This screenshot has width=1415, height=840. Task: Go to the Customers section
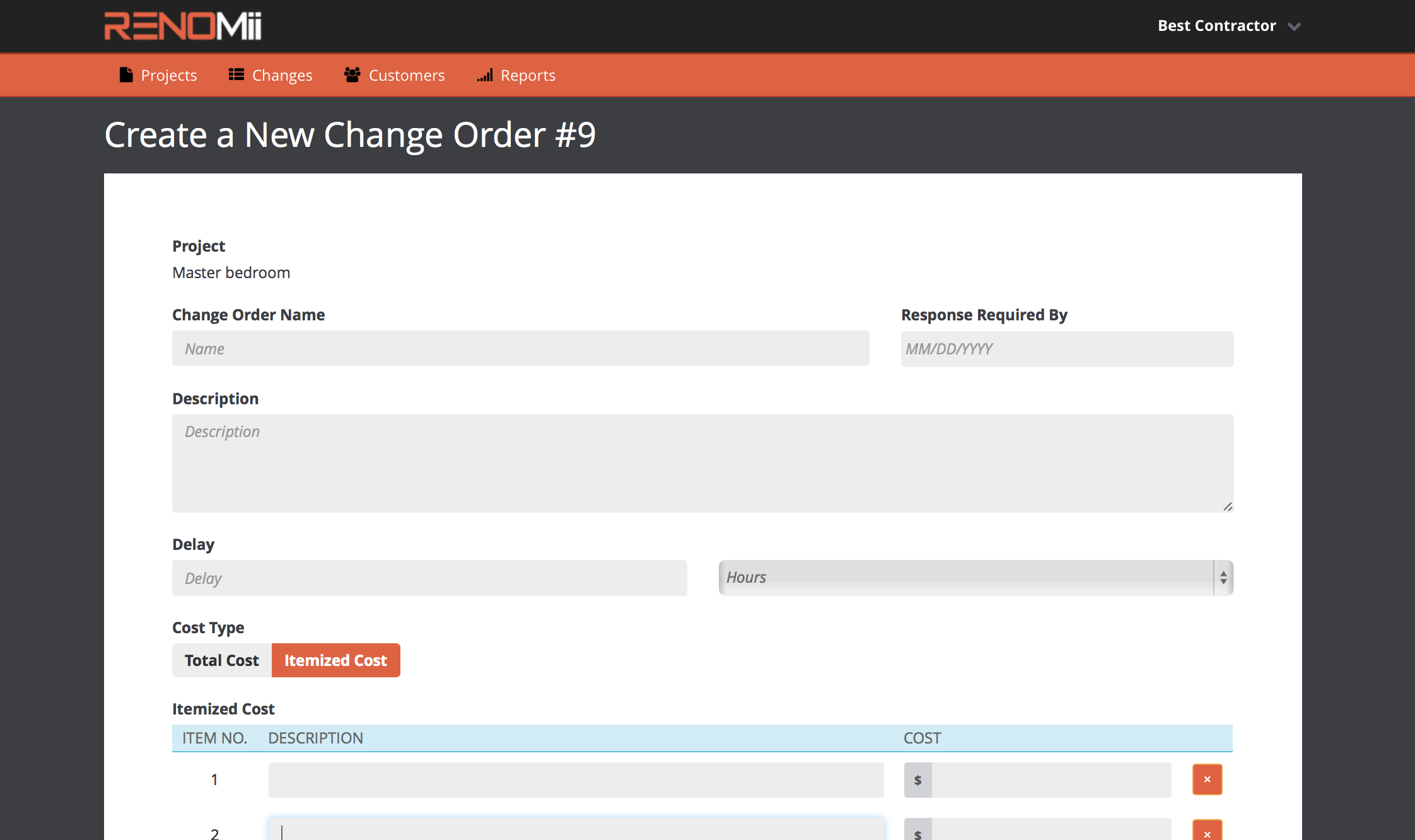406,75
